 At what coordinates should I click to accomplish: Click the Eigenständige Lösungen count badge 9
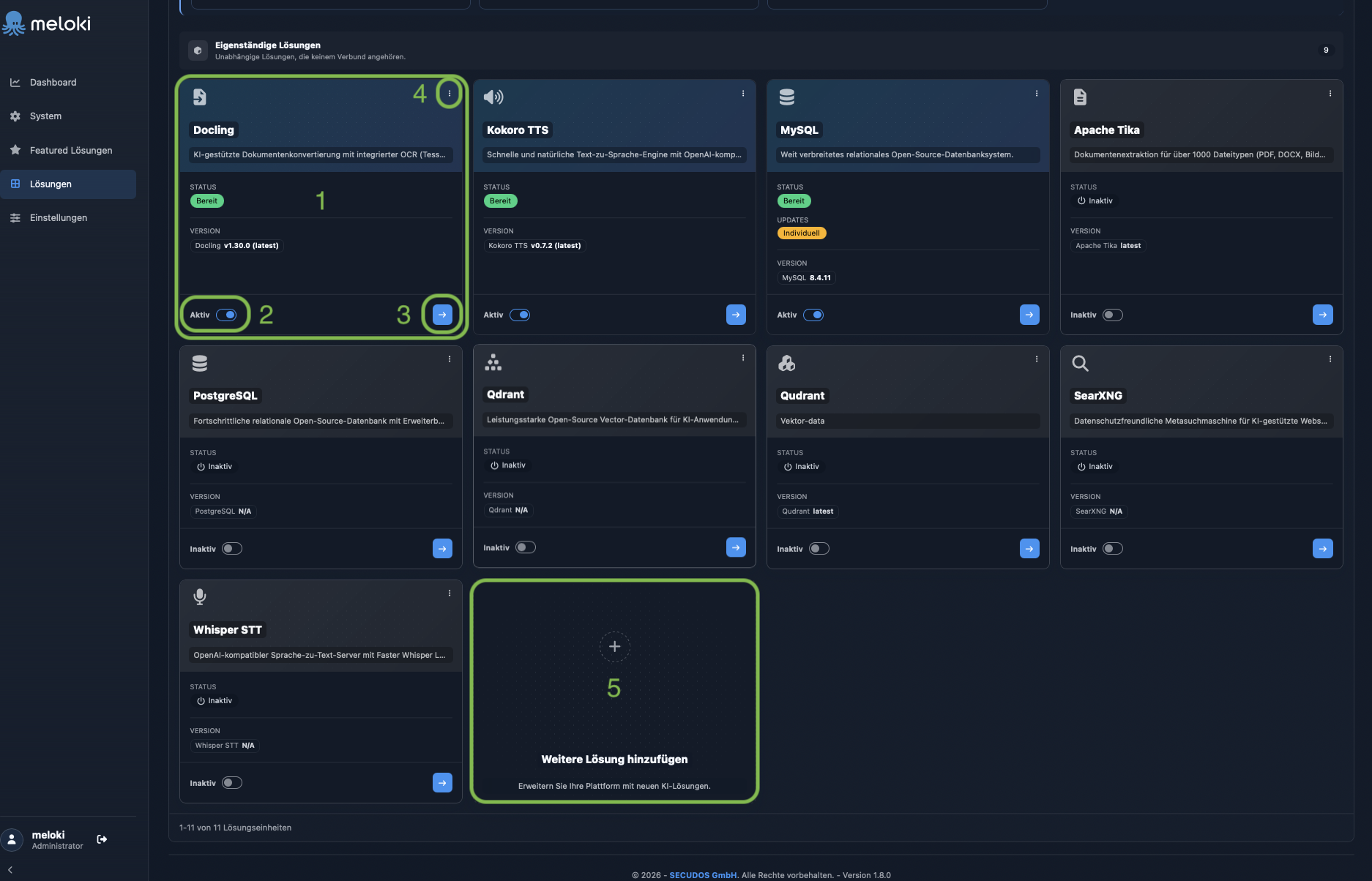[x=1326, y=50]
